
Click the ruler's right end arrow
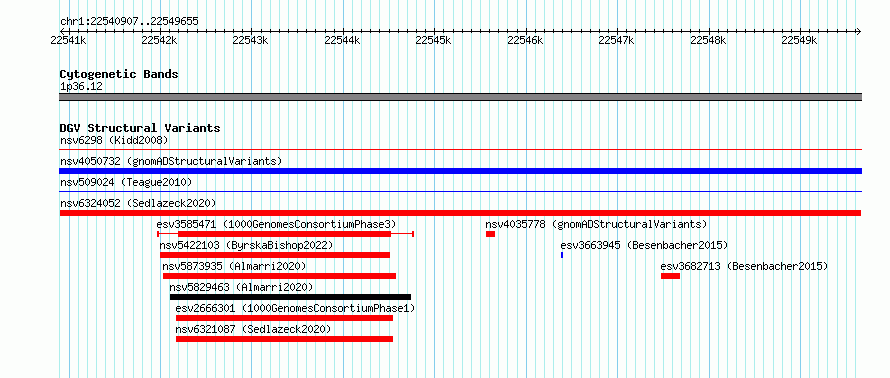(x=859, y=31)
